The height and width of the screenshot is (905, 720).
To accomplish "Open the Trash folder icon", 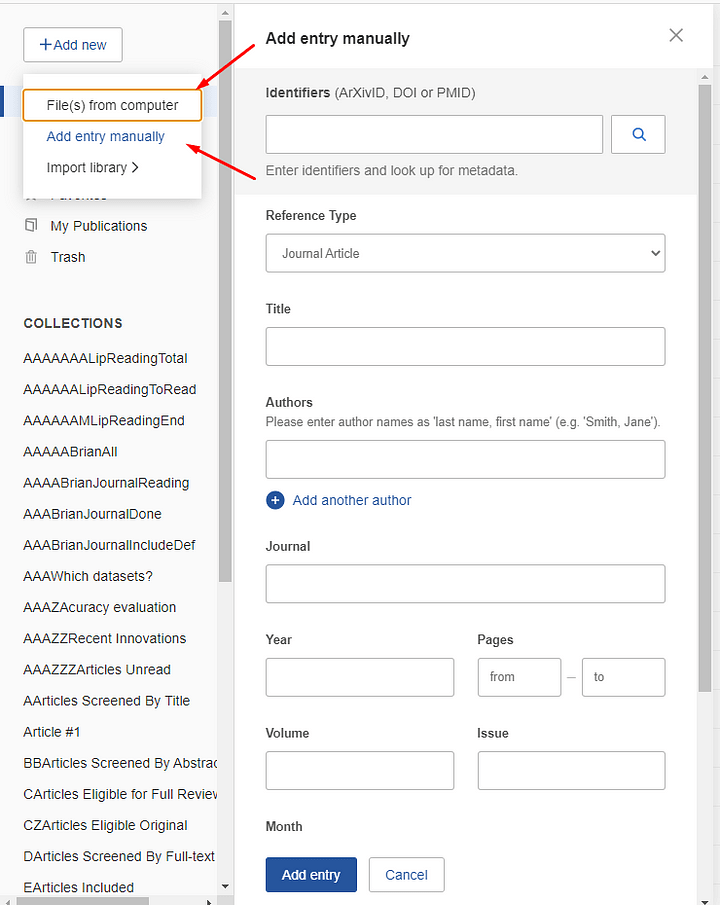I will [x=32, y=257].
